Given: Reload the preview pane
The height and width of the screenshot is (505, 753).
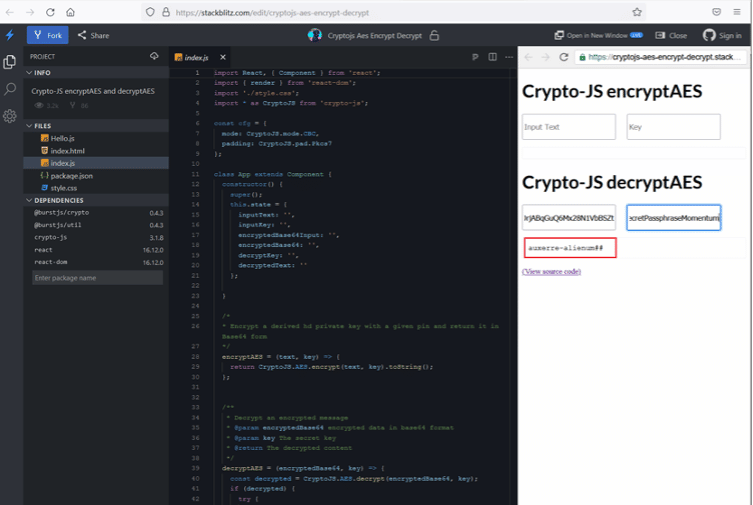Looking at the screenshot, I should [x=564, y=57].
